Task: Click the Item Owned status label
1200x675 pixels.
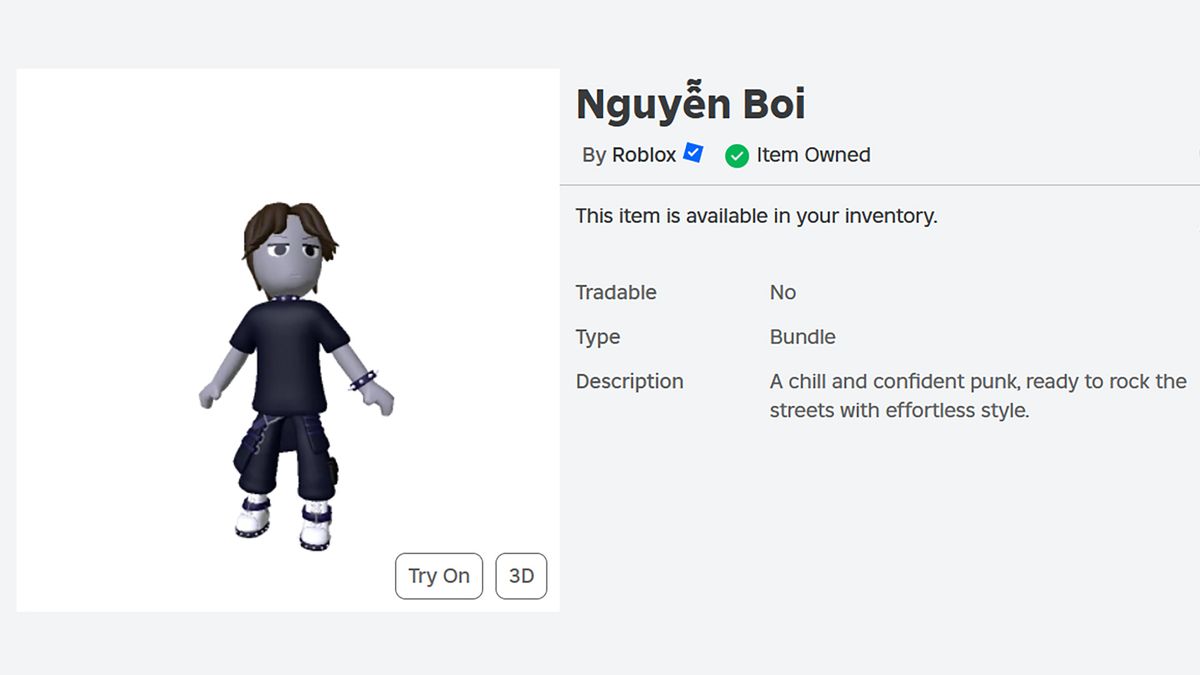Action: (813, 155)
